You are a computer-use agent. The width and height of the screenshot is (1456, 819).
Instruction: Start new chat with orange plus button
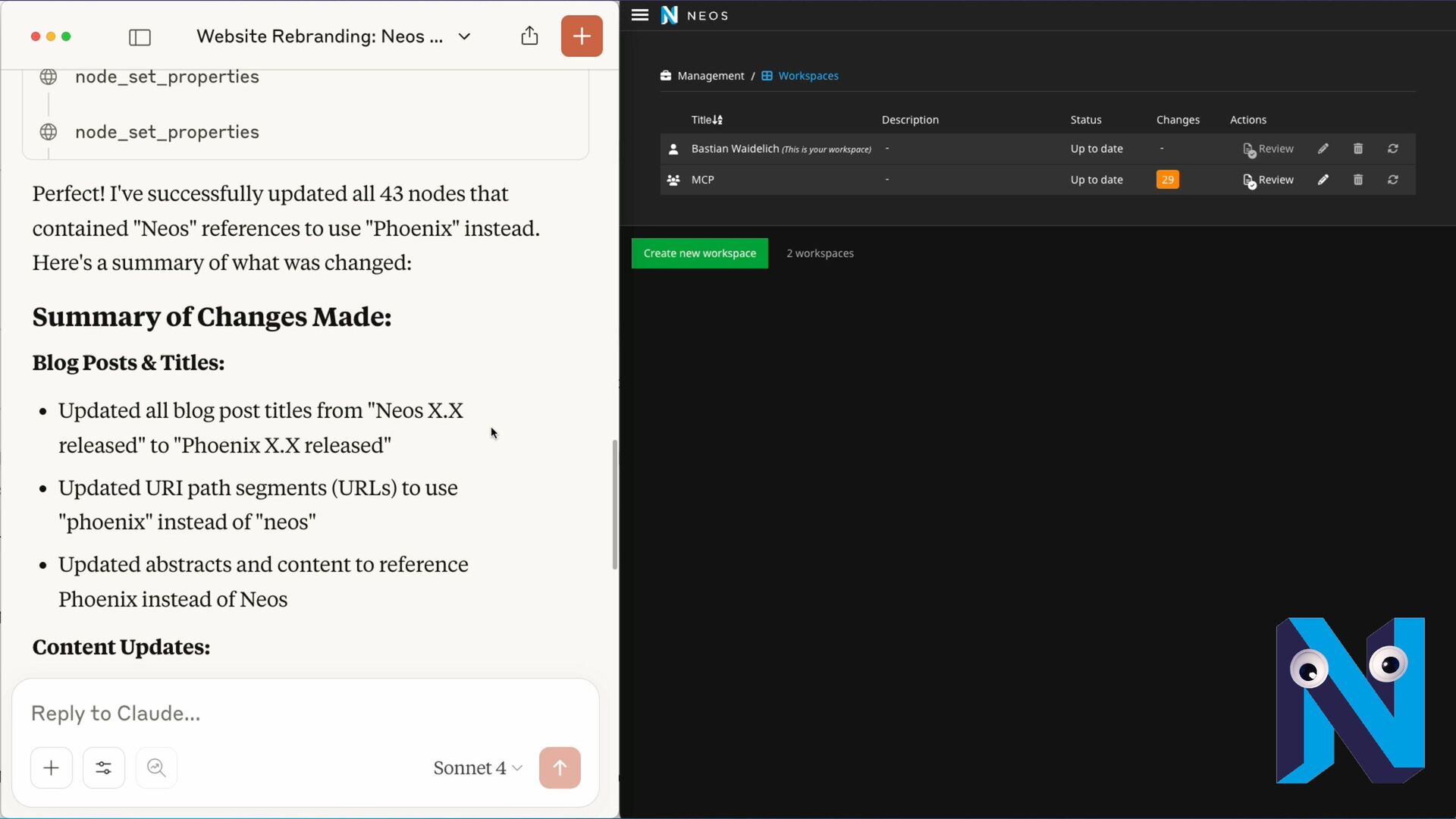coord(582,36)
